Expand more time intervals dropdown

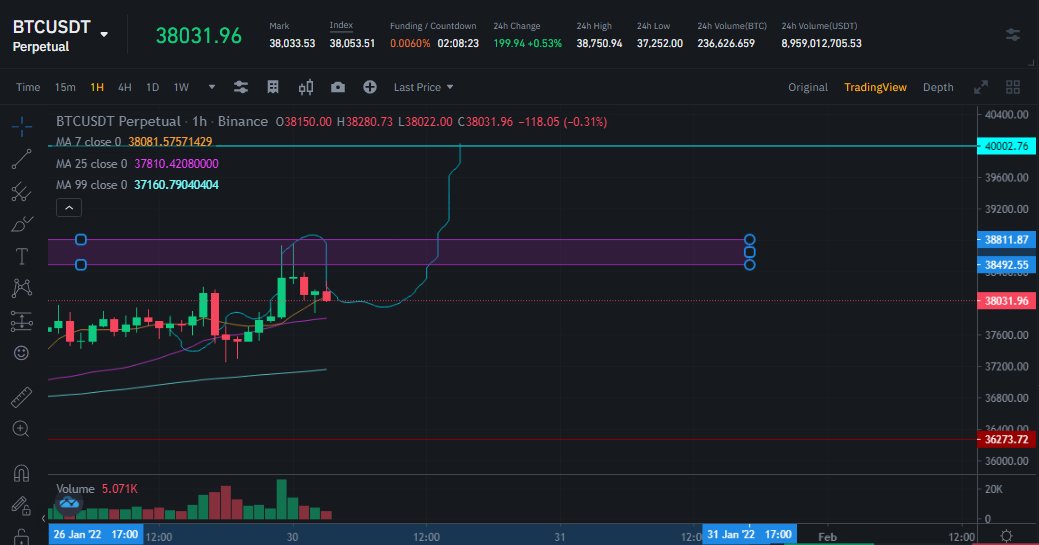click(x=211, y=87)
